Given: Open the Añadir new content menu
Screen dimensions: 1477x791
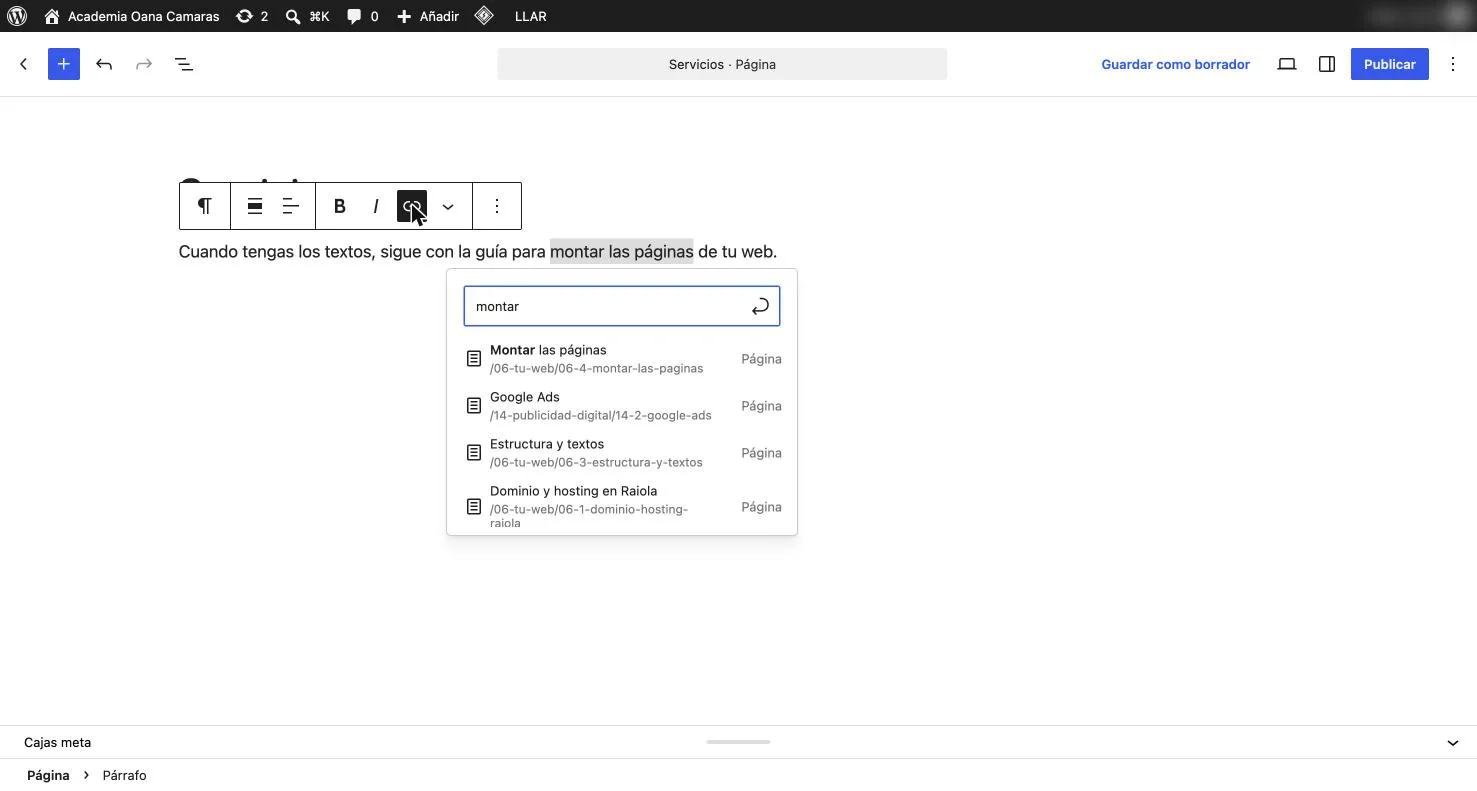Looking at the screenshot, I should 428,16.
